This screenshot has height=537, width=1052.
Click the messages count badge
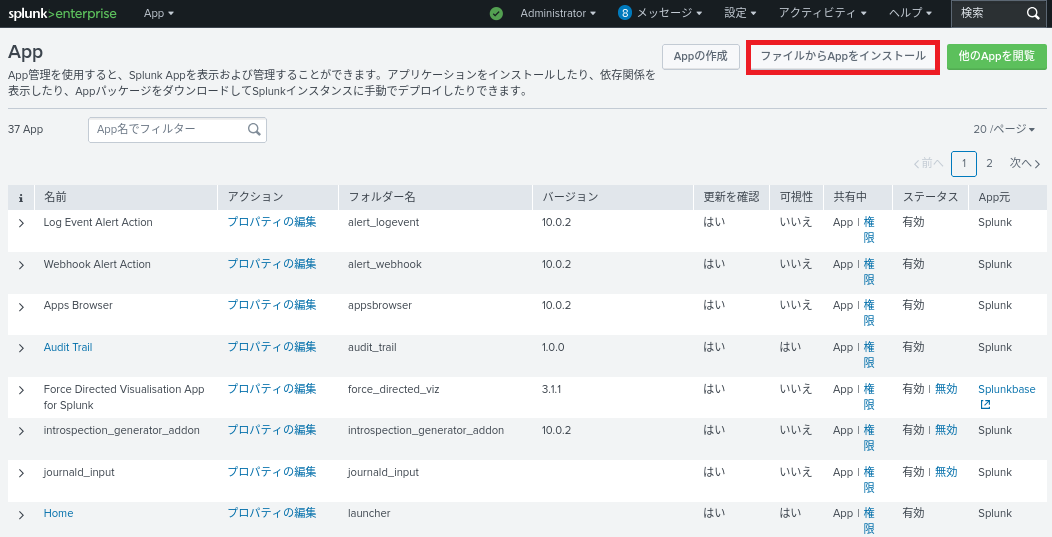tap(625, 13)
